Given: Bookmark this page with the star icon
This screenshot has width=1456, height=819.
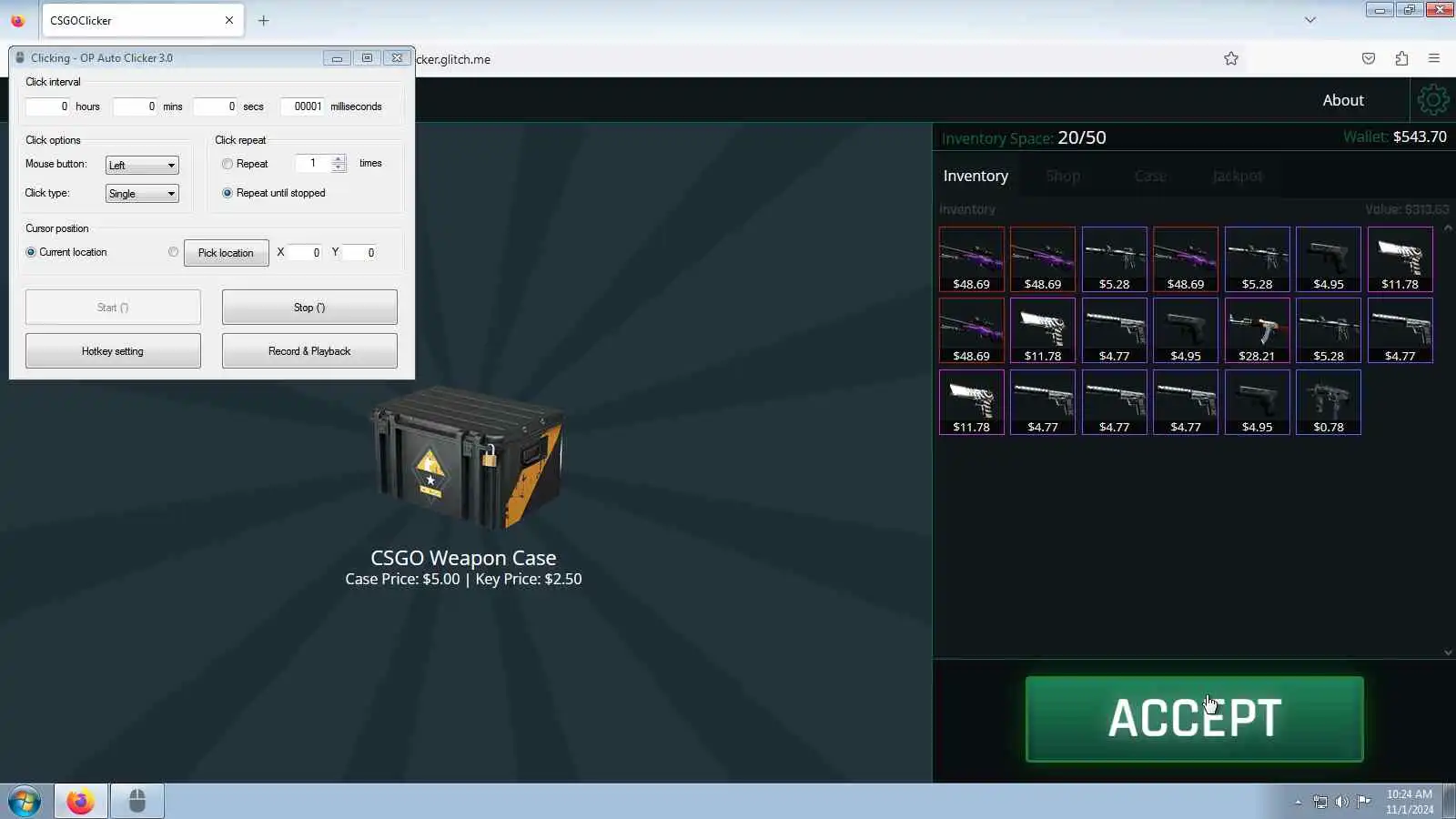Looking at the screenshot, I should pos(1231,58).
